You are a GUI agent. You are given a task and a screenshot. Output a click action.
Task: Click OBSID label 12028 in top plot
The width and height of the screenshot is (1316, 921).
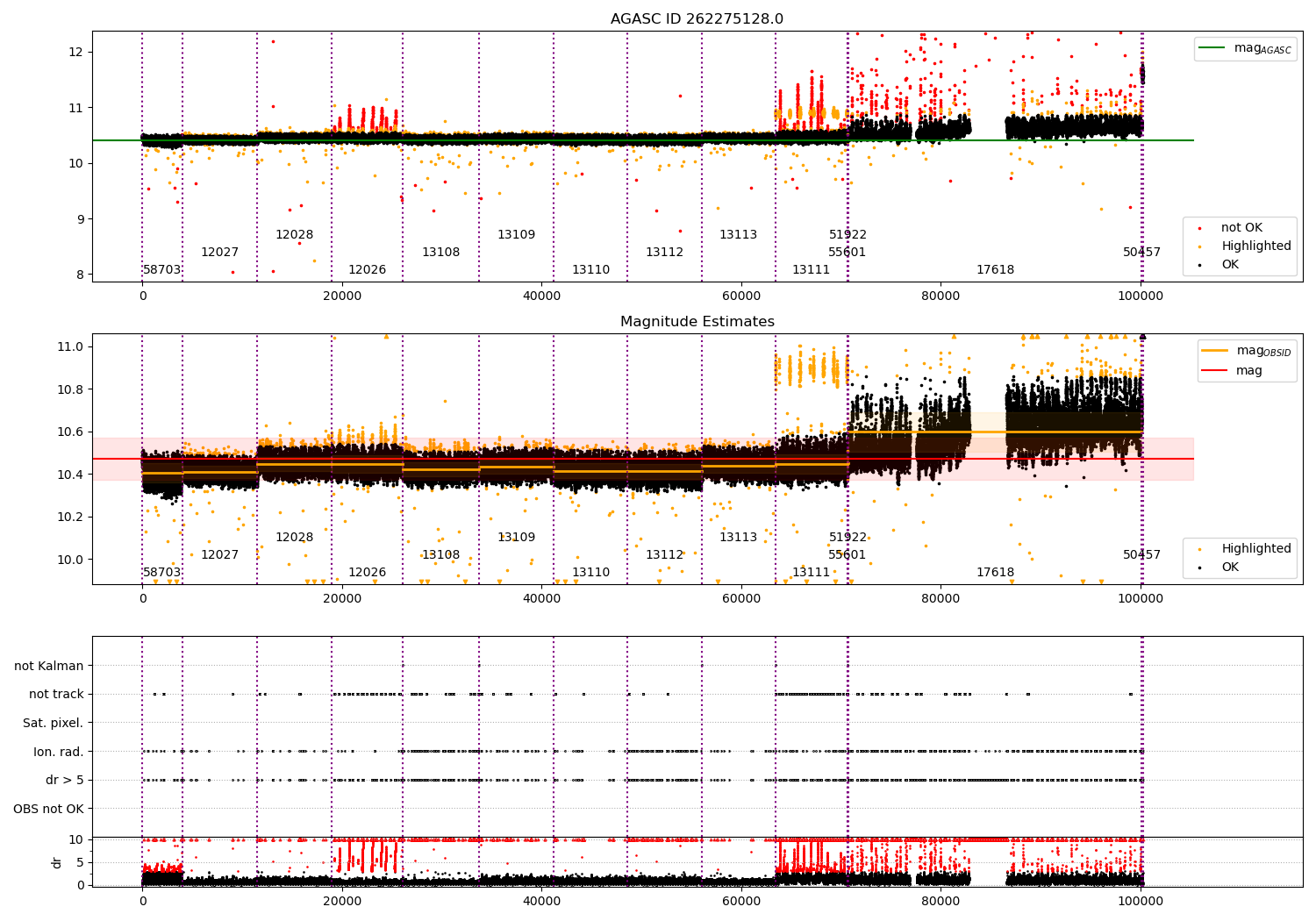294,234
